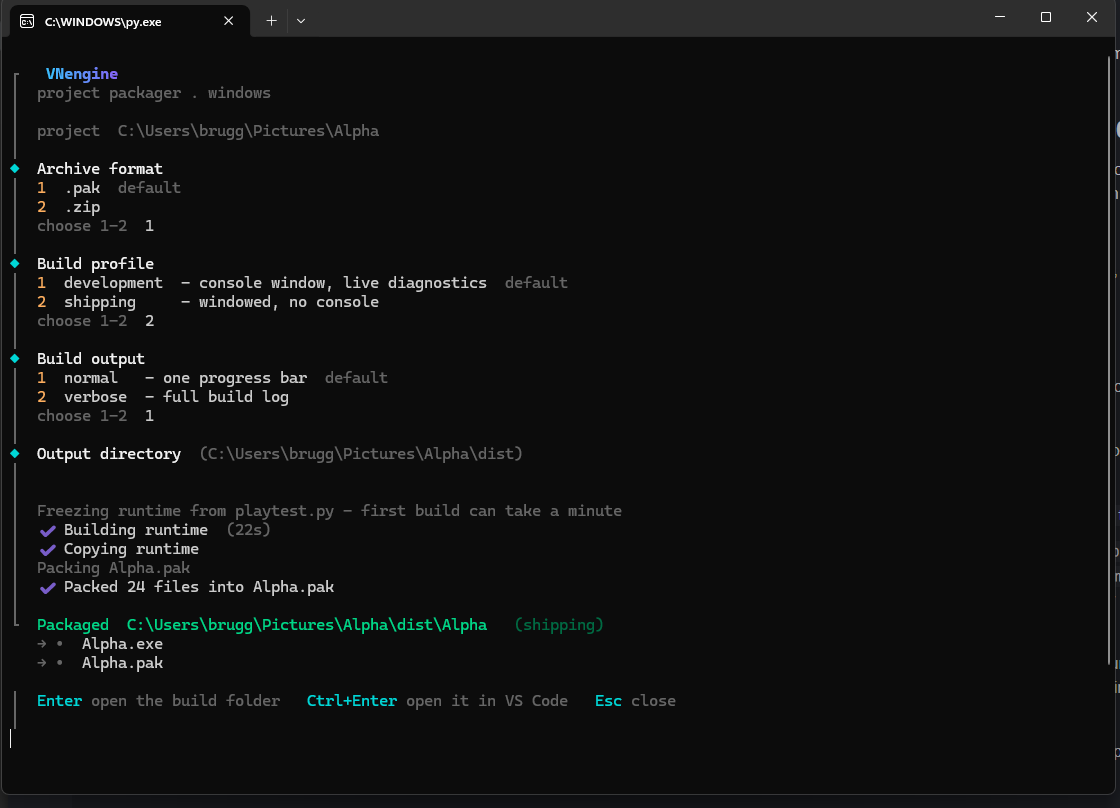Image resolution: width=1120 pixels, height=808 pixels.
Task: Click the 'project packager . windows' line
Action: click(154, 93)
